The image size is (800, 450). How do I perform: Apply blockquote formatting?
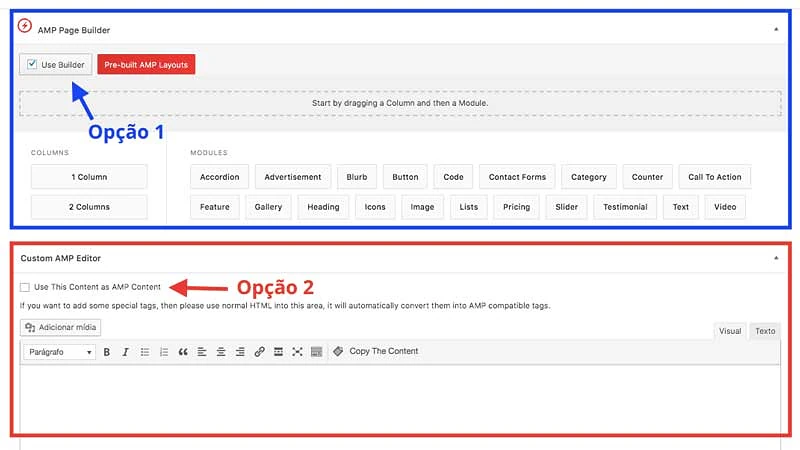click(183, 352)
